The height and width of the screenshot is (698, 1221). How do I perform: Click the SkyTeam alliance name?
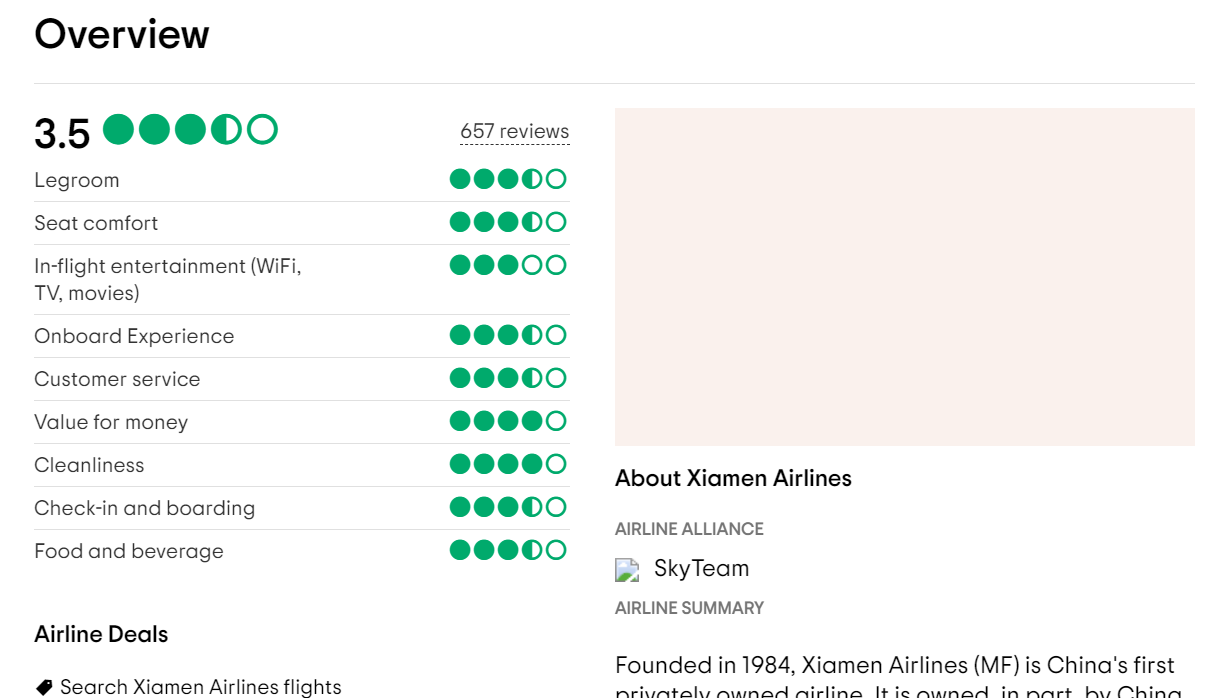point(701,568)
